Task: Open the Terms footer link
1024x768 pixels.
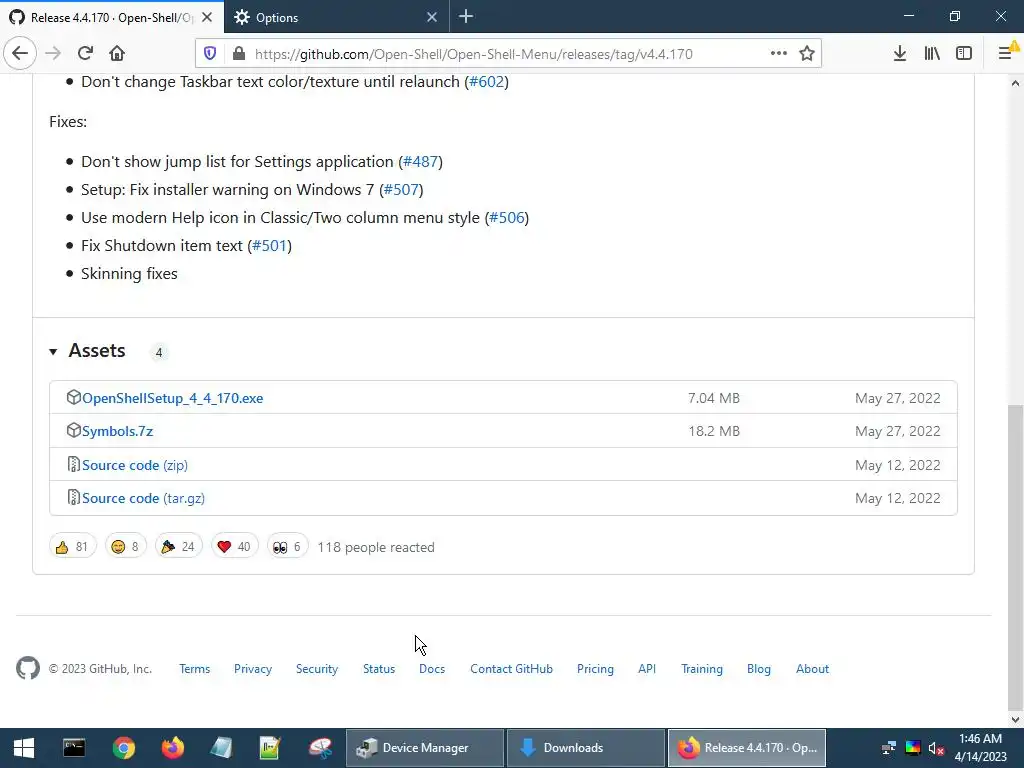Action: tap(195, 669)
